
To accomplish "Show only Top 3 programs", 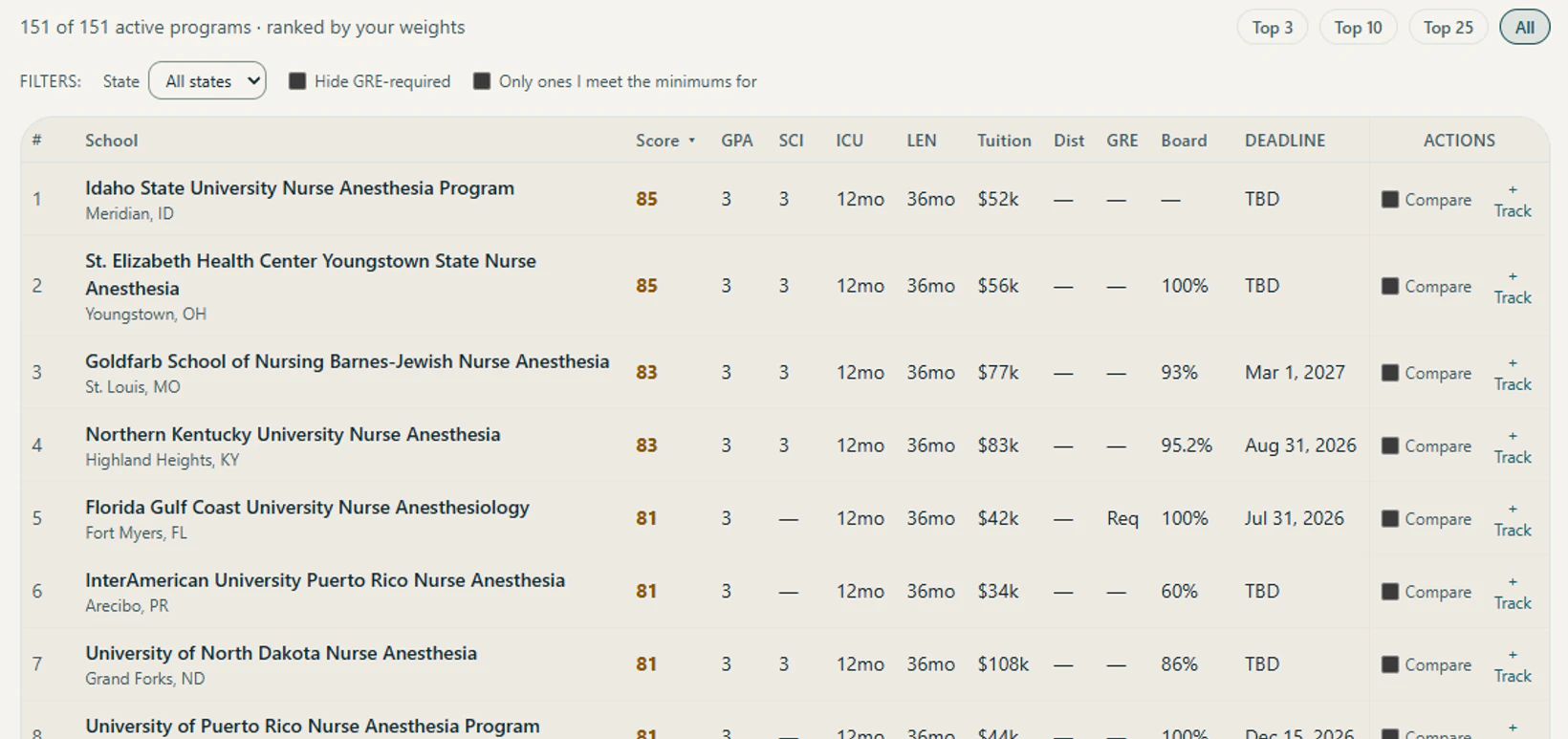I will click(1273, 28).
